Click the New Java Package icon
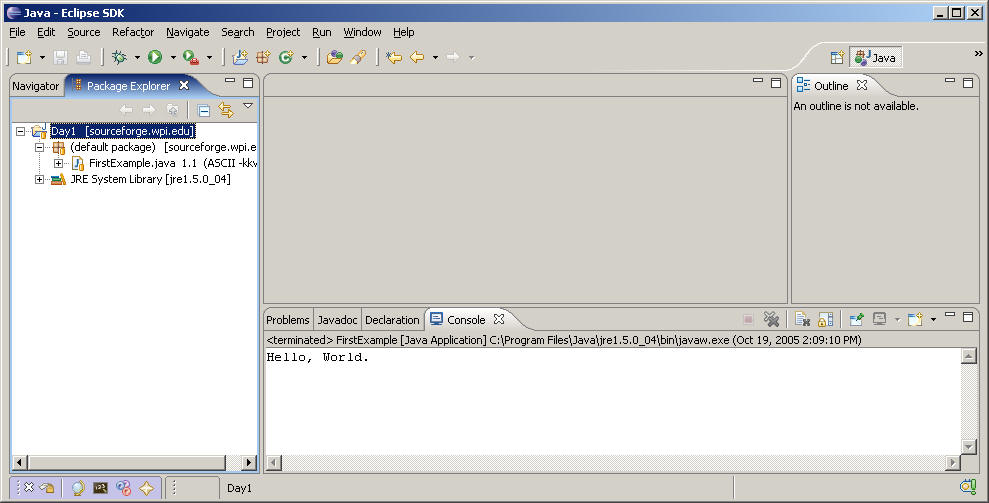The width and height of the screenshot is (989, 503). 263,57
